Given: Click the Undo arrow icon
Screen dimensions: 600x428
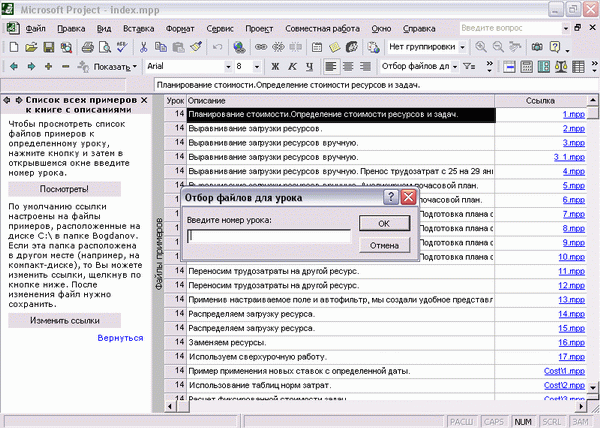Looking at the screenshot, I should tap(217, 47).
